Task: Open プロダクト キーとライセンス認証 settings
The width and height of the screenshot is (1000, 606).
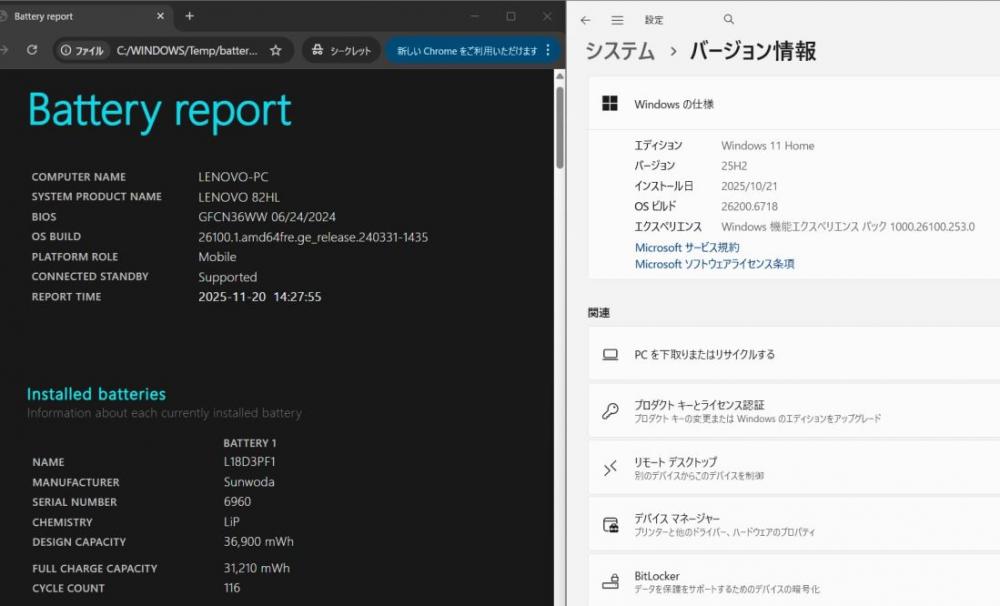Action: (700, 405)
